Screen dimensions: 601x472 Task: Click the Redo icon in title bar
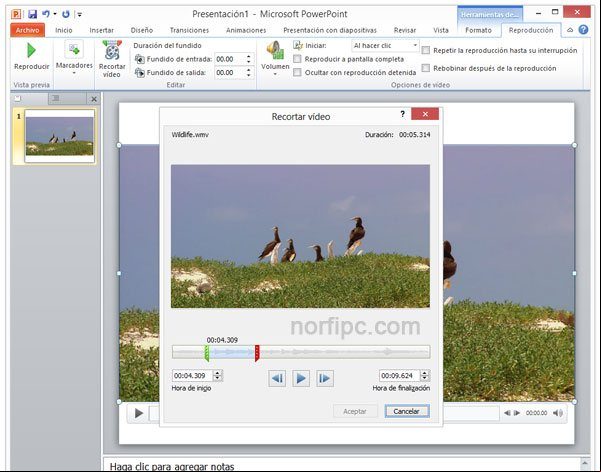(x=66, y=14)
